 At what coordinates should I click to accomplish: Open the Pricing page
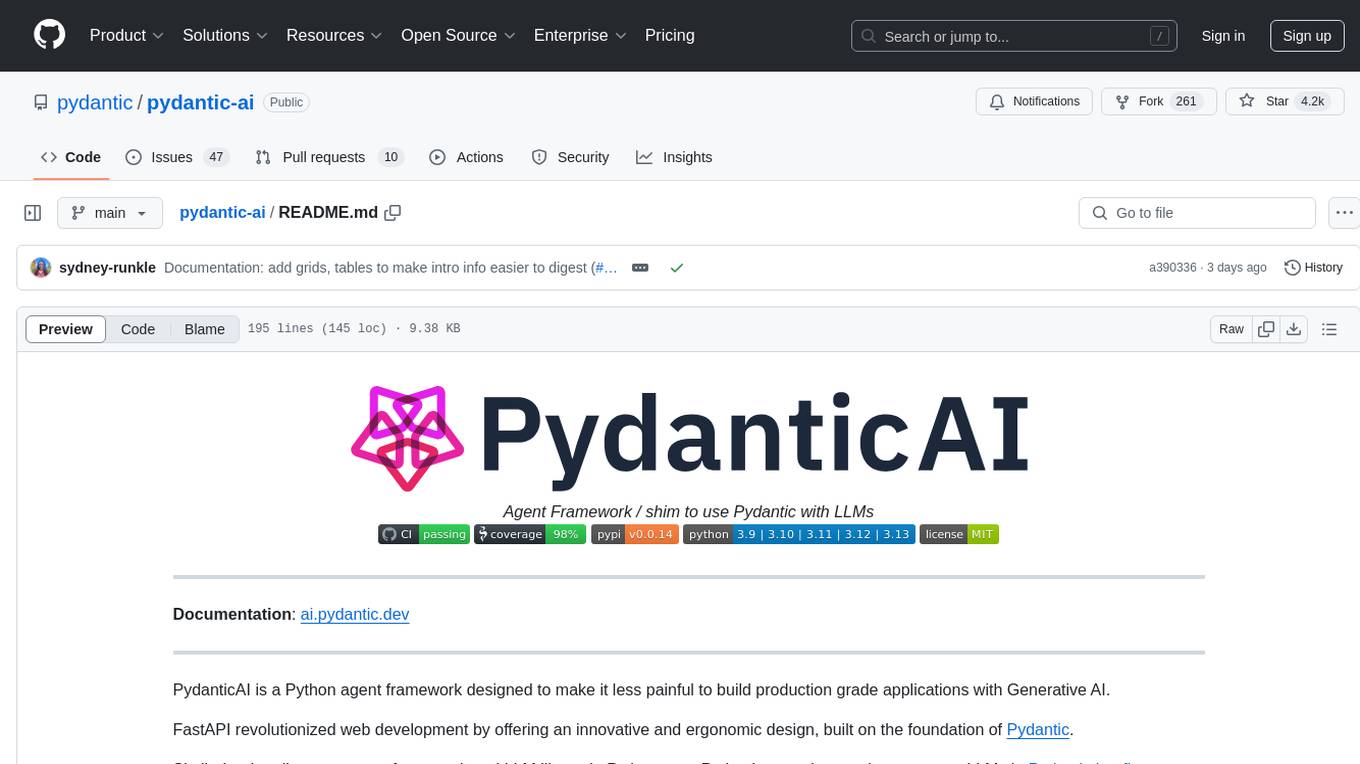(670, 35)
